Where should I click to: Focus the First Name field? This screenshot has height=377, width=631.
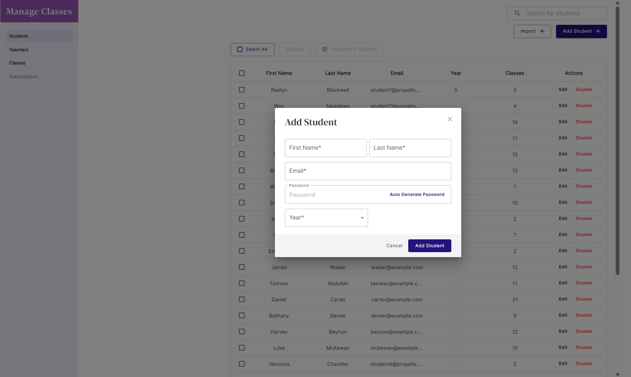[326, 148]
